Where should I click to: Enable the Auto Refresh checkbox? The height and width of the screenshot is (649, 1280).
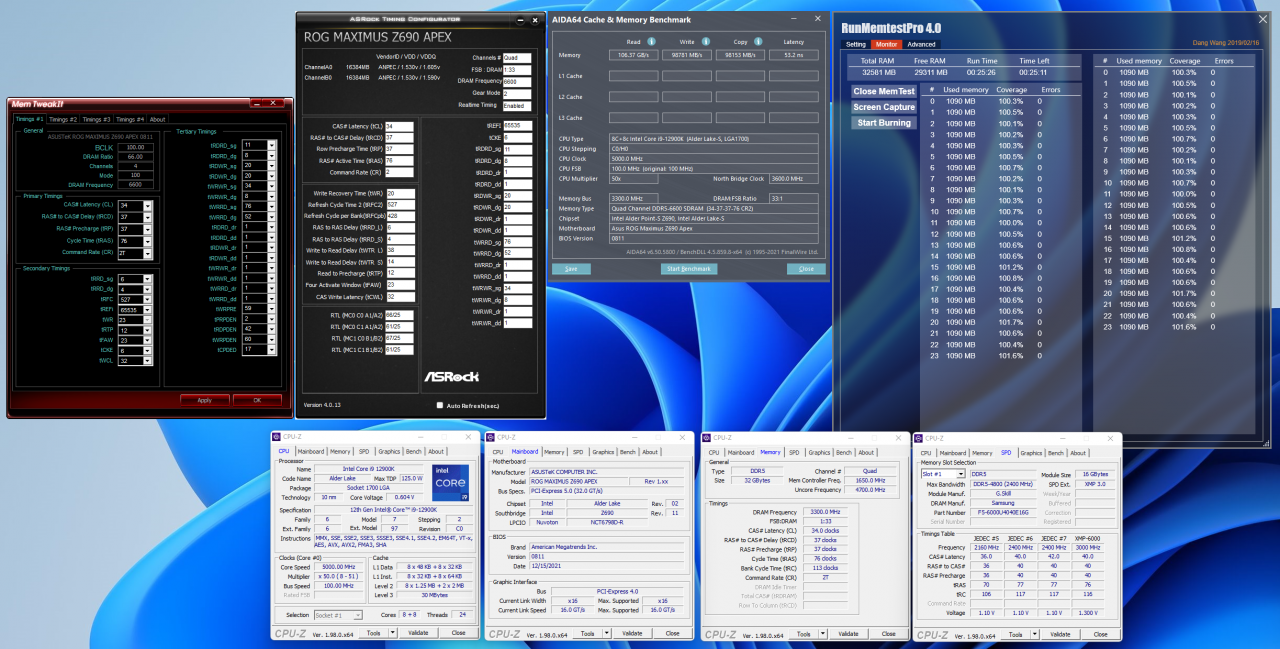tap(439, 405)
